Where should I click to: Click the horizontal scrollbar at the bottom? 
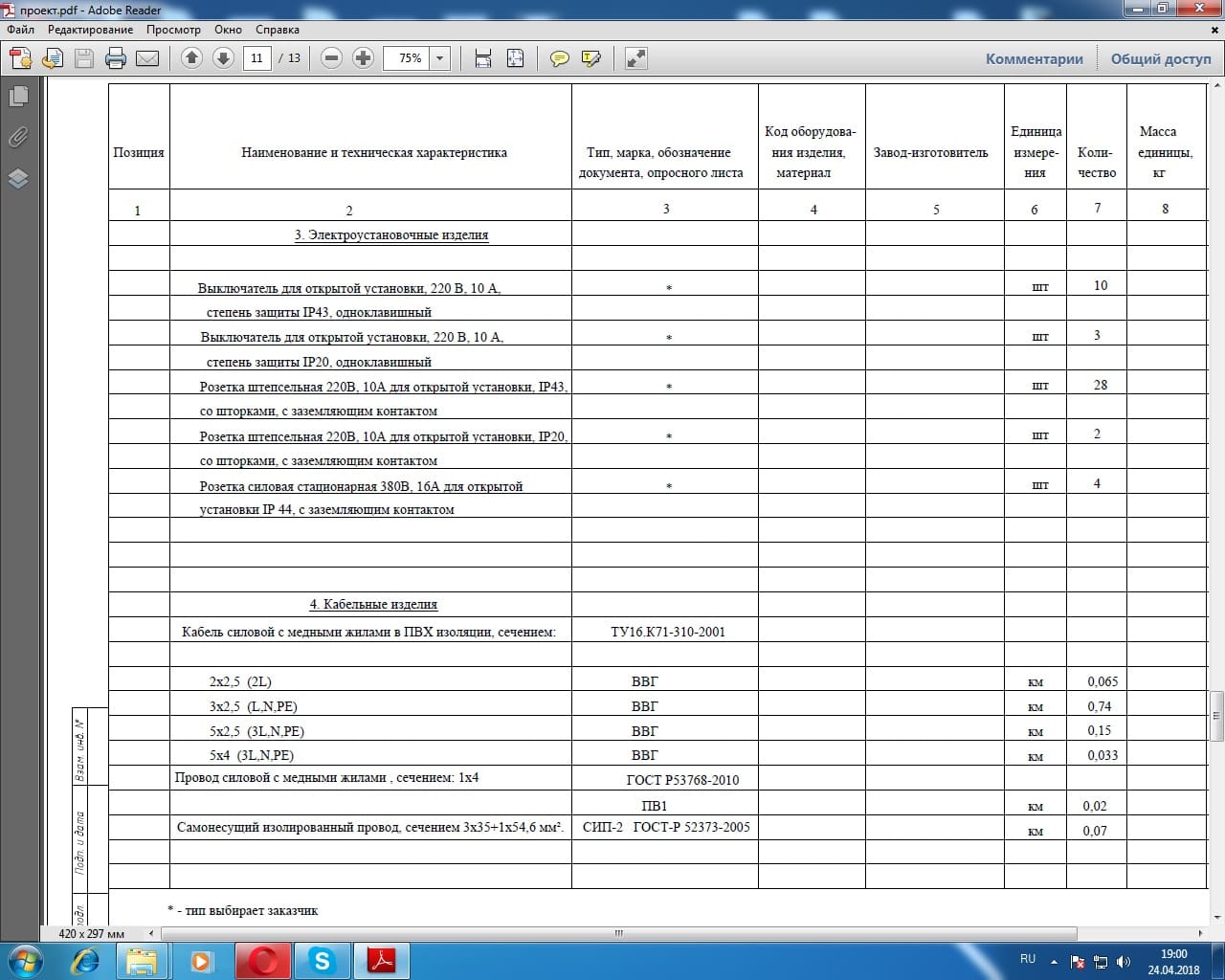[618, 933]
